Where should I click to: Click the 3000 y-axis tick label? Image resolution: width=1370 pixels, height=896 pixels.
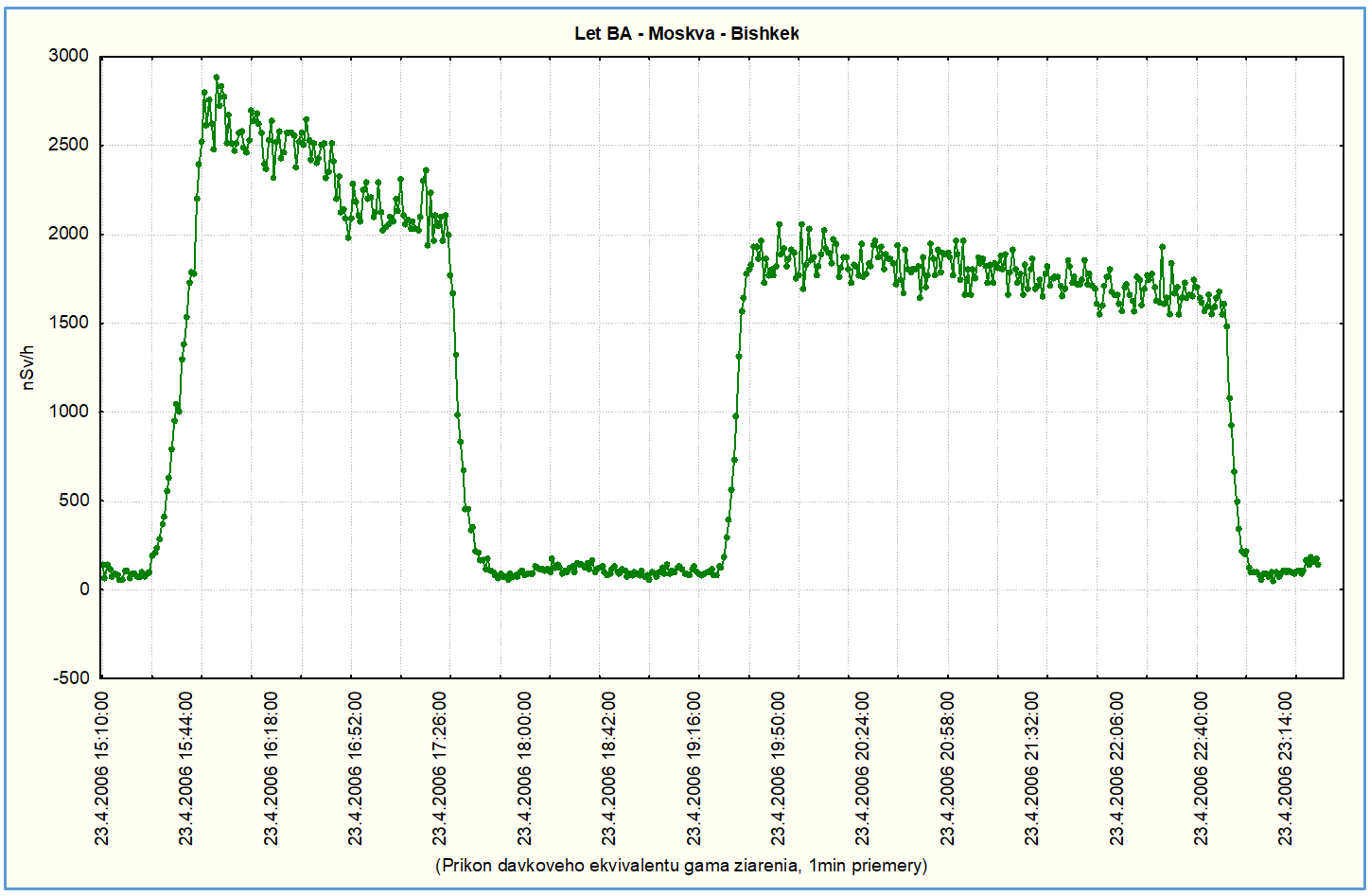pos(68,57)
